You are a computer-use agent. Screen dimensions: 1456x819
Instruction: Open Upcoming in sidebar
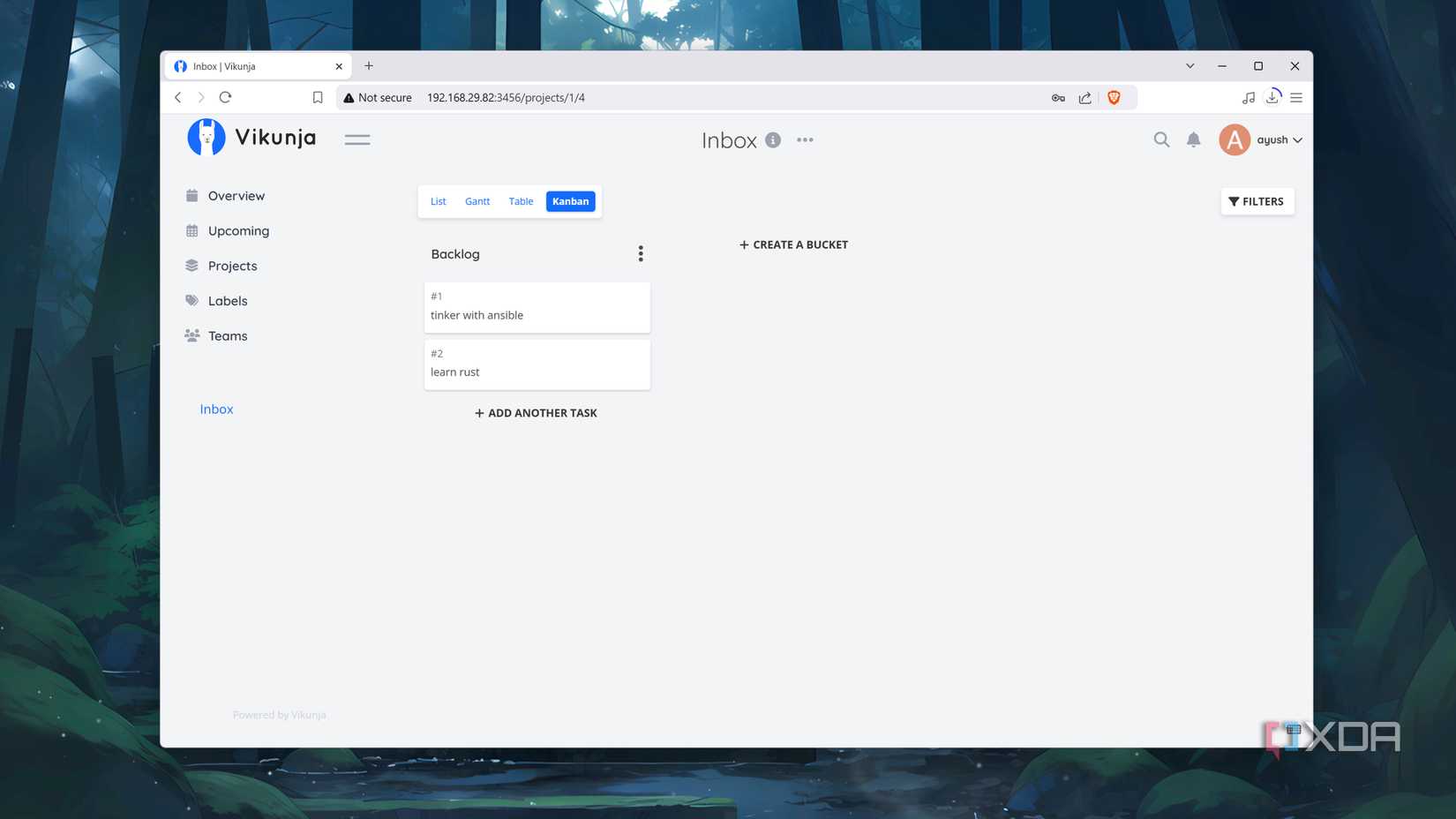pos(238,231)
